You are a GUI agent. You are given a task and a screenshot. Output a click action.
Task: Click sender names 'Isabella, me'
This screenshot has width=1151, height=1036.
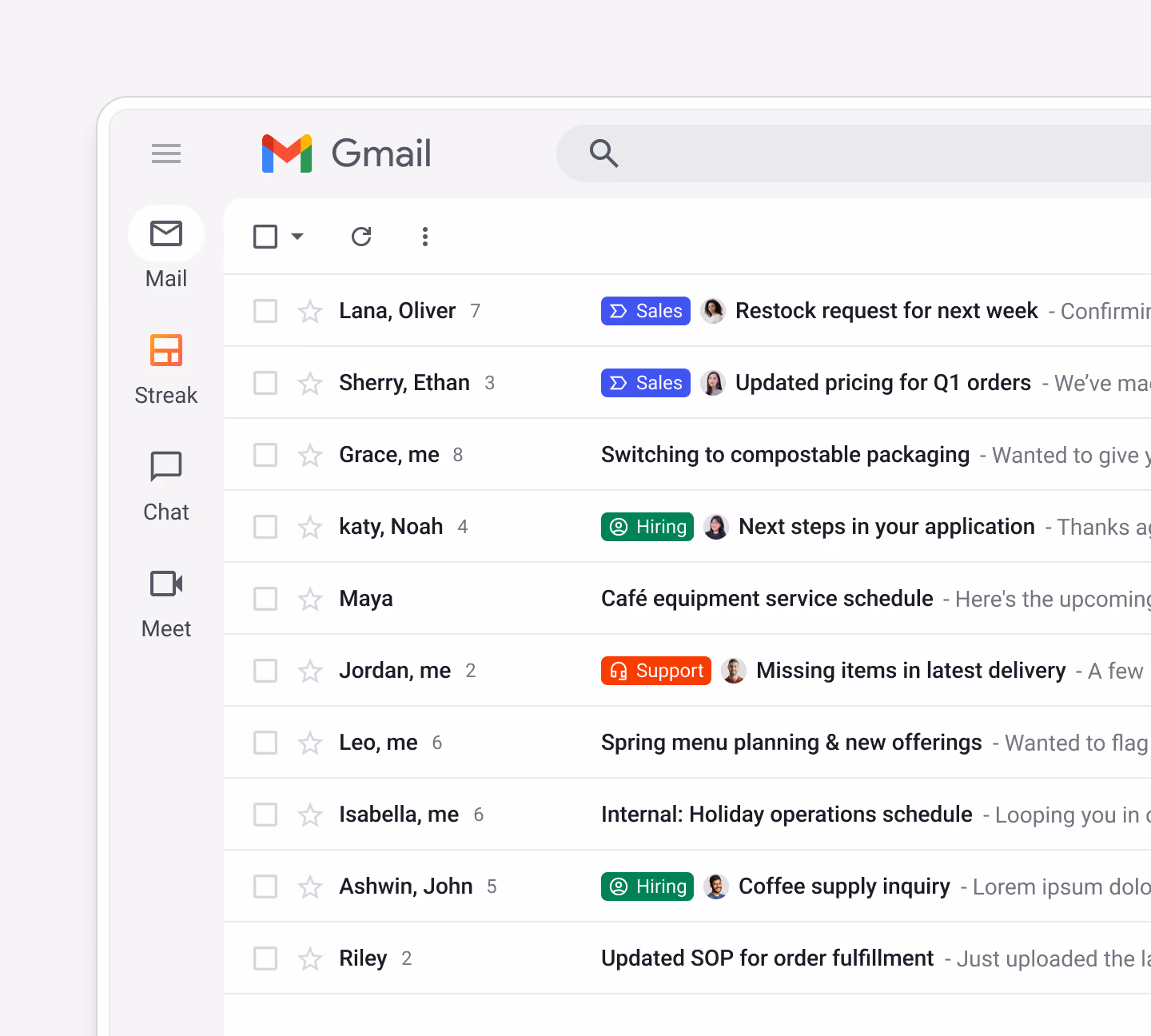point(399,815)
